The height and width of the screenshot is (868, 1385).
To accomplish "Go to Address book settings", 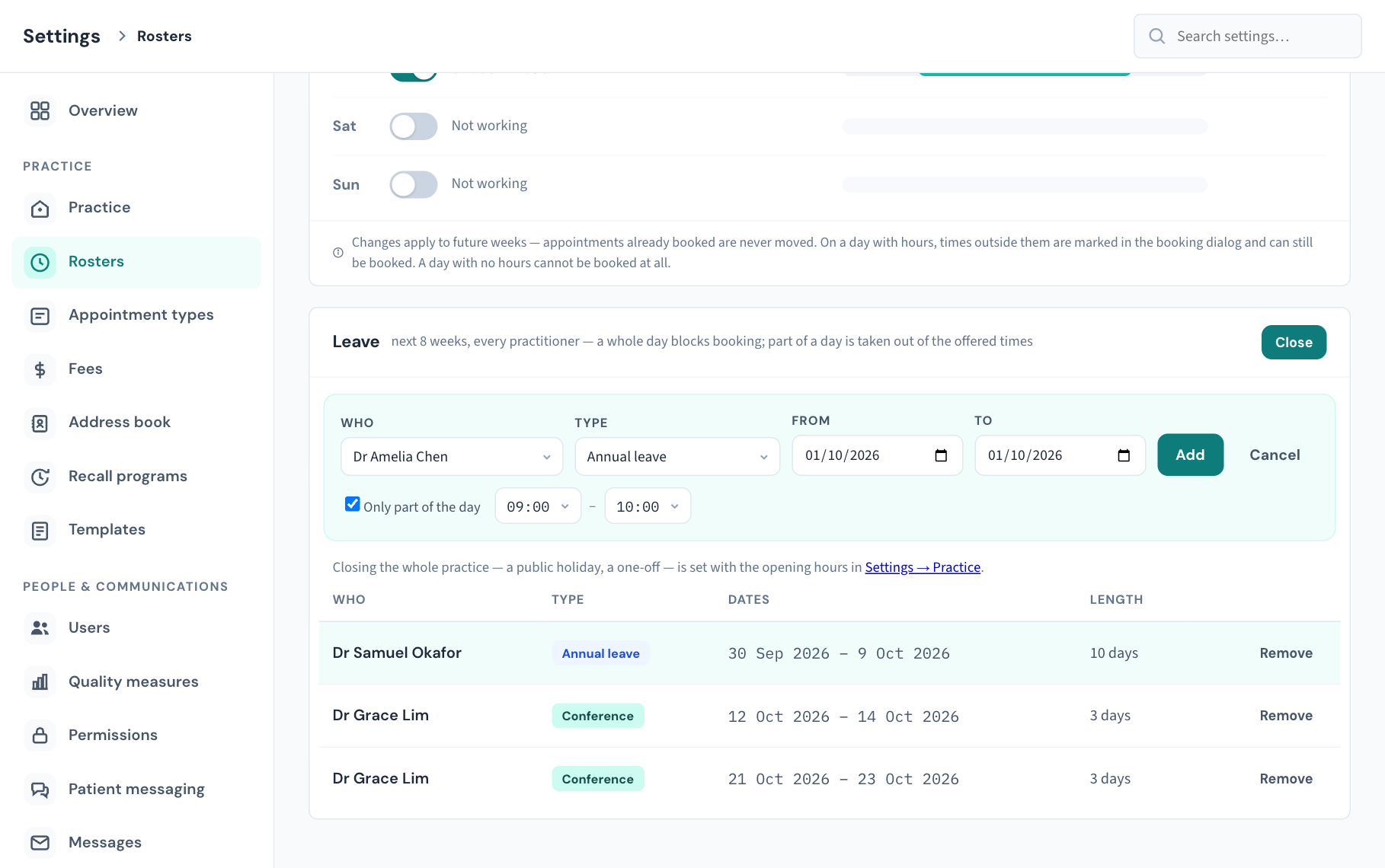I will [136, 423].
